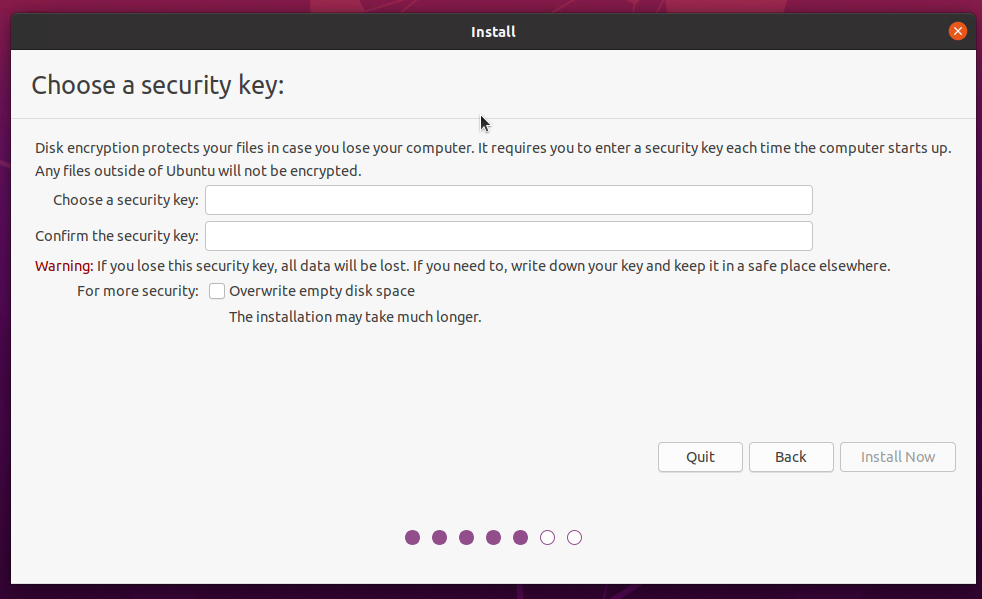Enable the Overwrite empty disk space checkbox
This screenshot has height=599, width=982.
tap(217, 291)
